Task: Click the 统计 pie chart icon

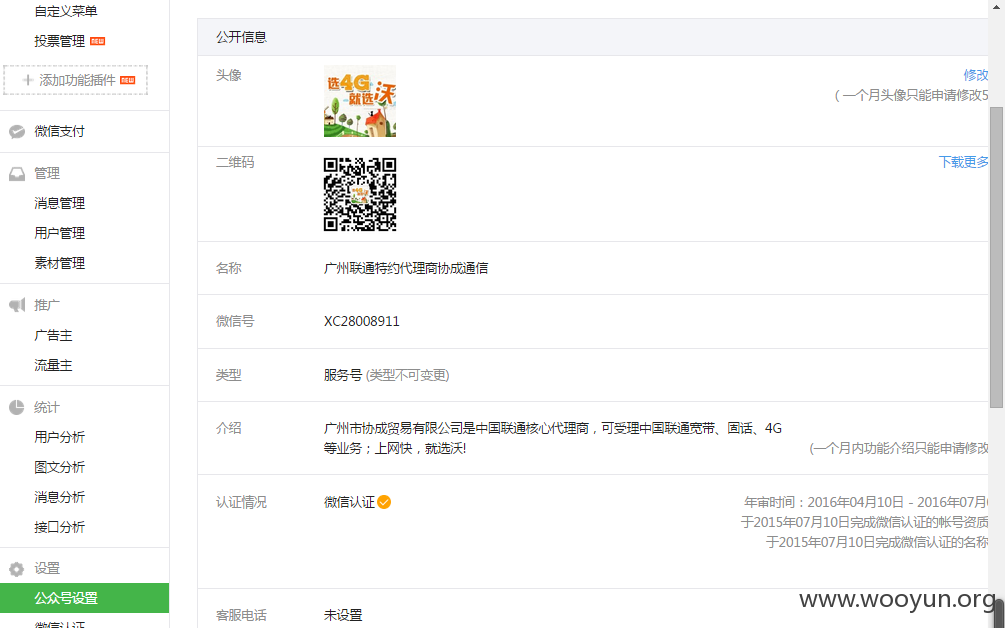Action: [x=17, y=408]
